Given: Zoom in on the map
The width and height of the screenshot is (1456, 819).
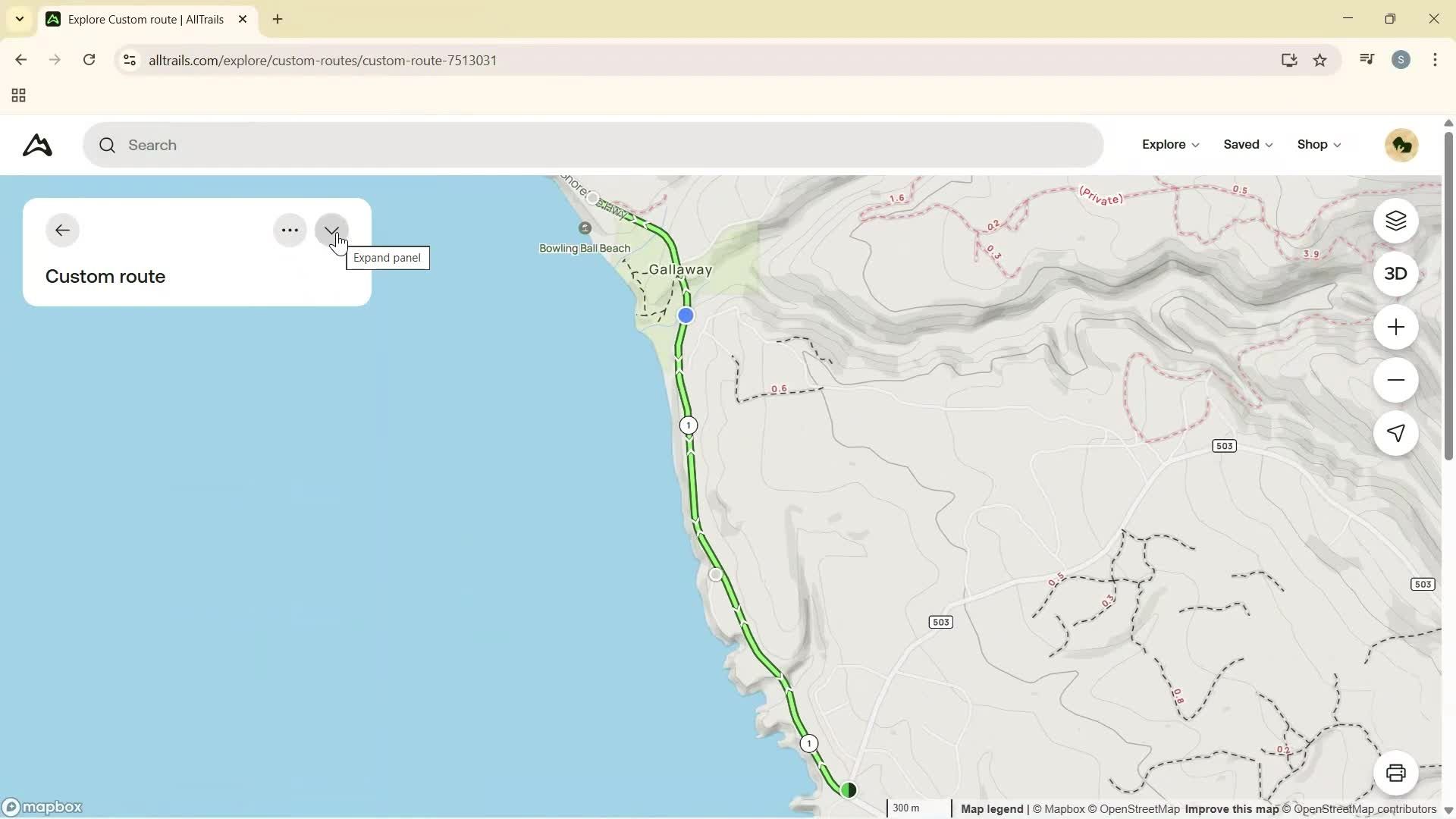Looking at the screenshot, I should (x=1395, y=327).
